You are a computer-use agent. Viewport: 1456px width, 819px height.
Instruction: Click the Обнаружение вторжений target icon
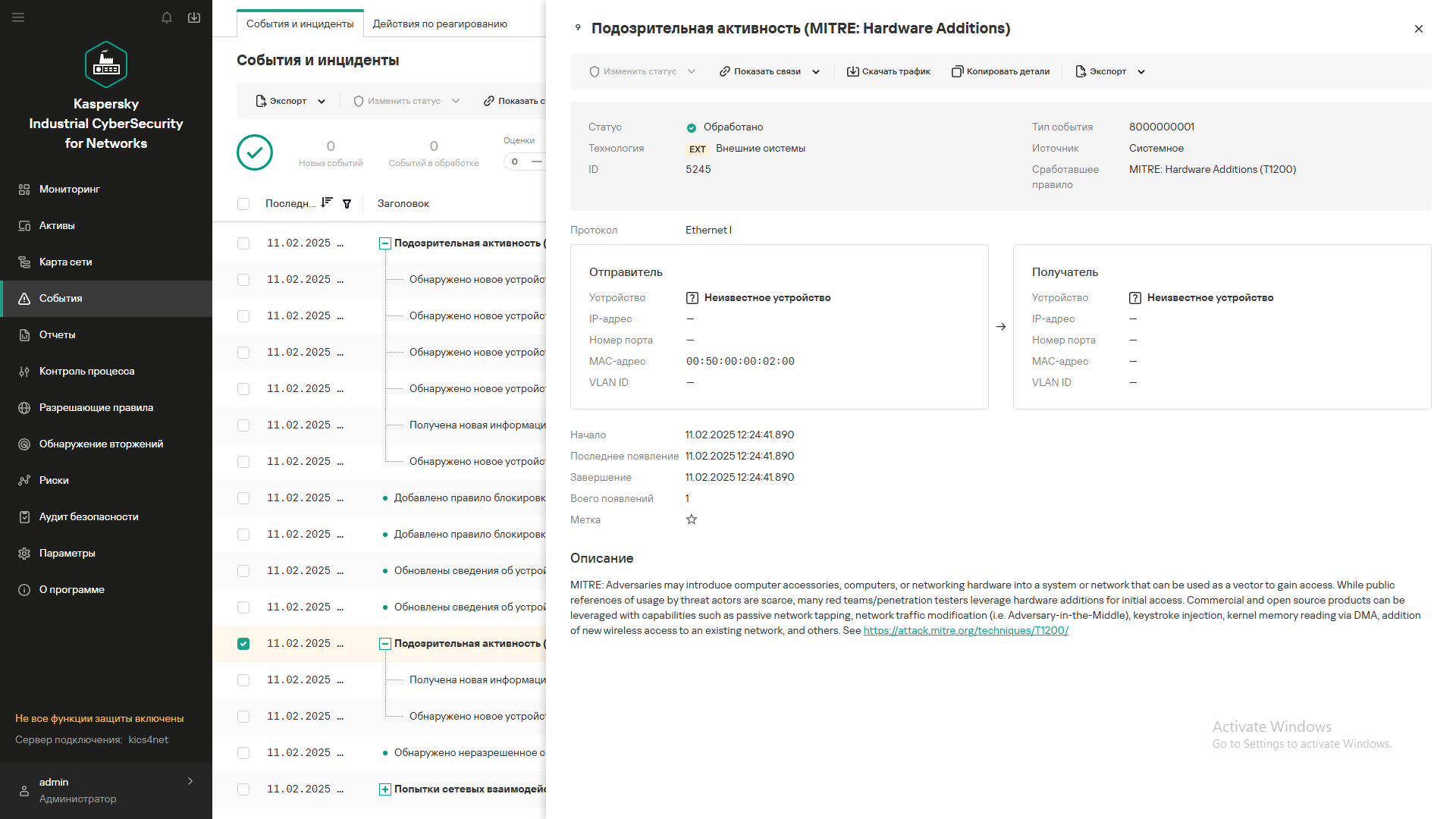pyautogui.click(x=24, y=444)
